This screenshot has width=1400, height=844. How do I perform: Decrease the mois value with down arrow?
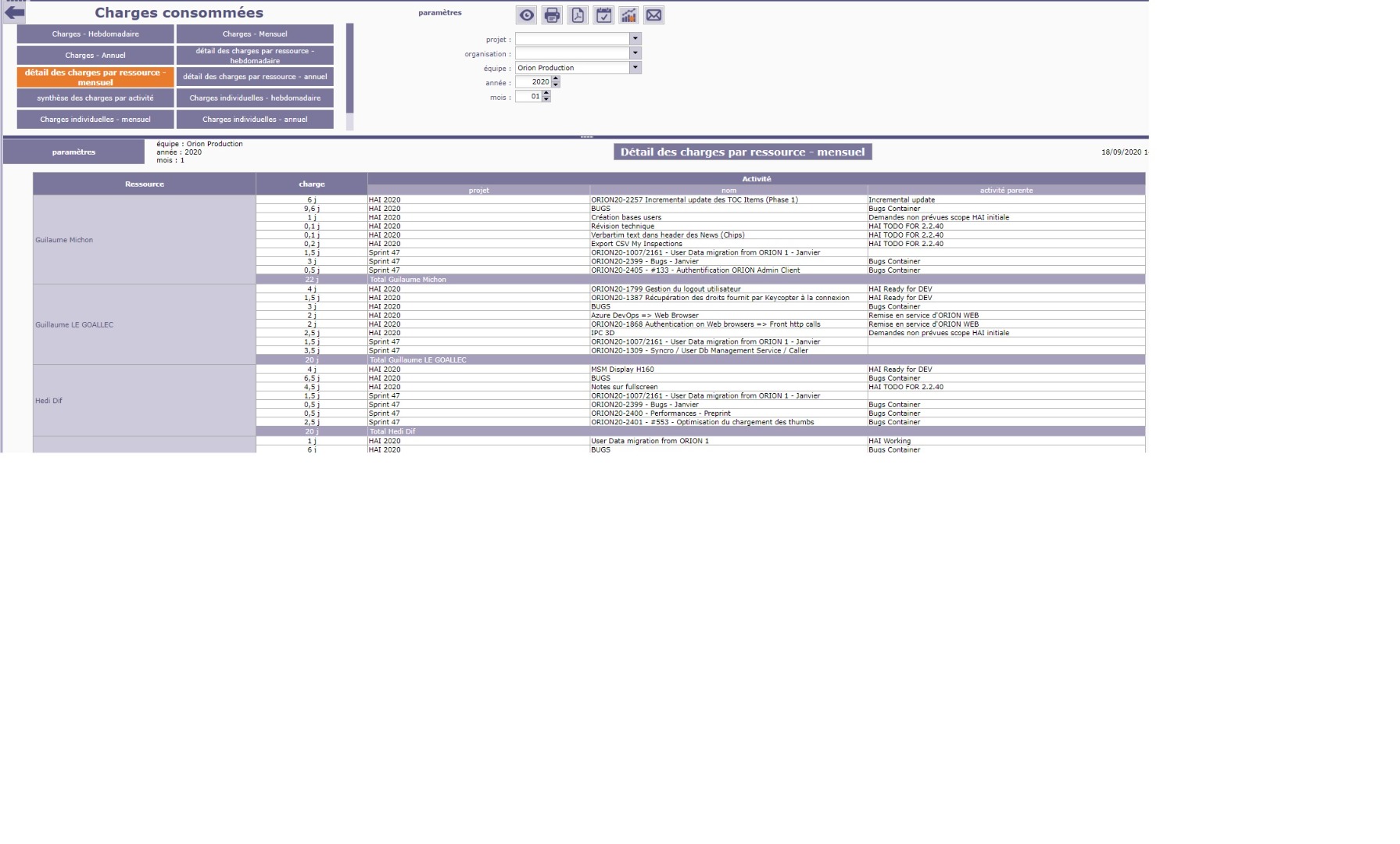[546, 100]
